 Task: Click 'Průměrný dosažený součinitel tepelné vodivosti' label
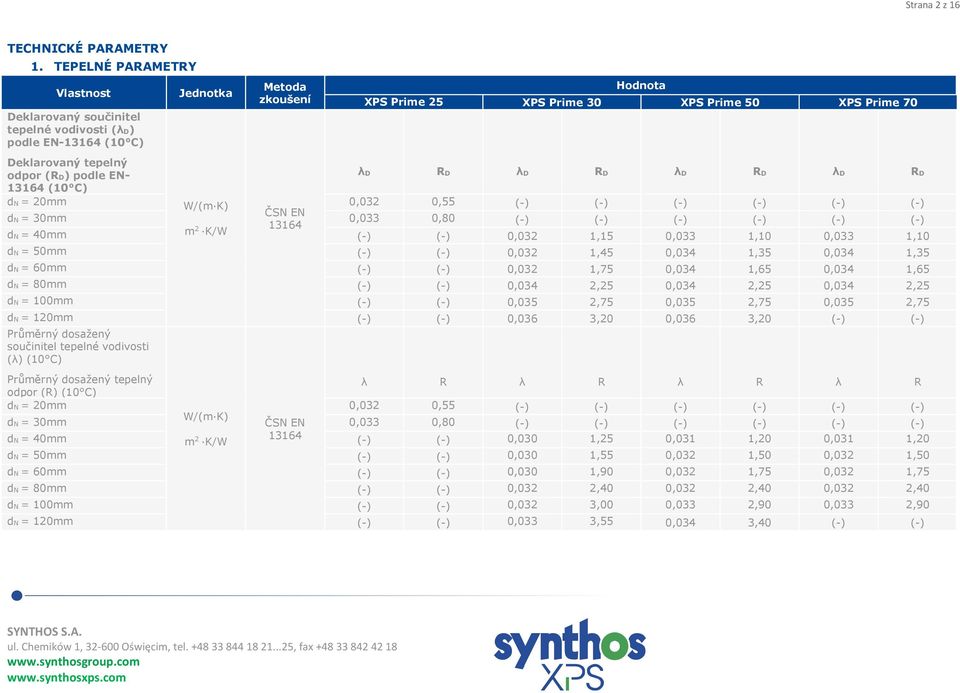[78, 346]
